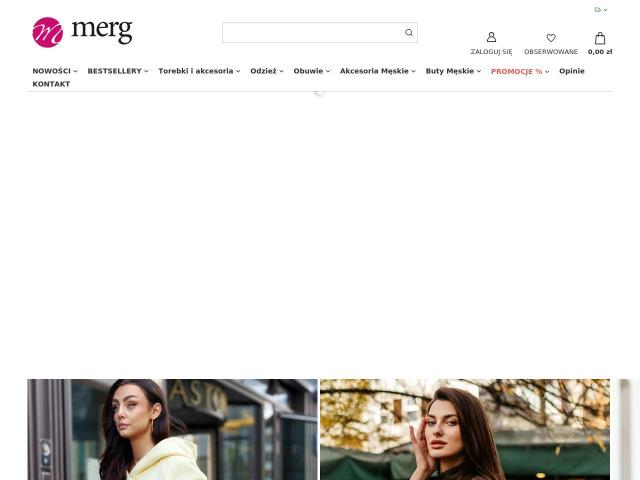Screen dimensions: 640x480
Task: Go to the KONTAKT page
Action: coord(51,84)
